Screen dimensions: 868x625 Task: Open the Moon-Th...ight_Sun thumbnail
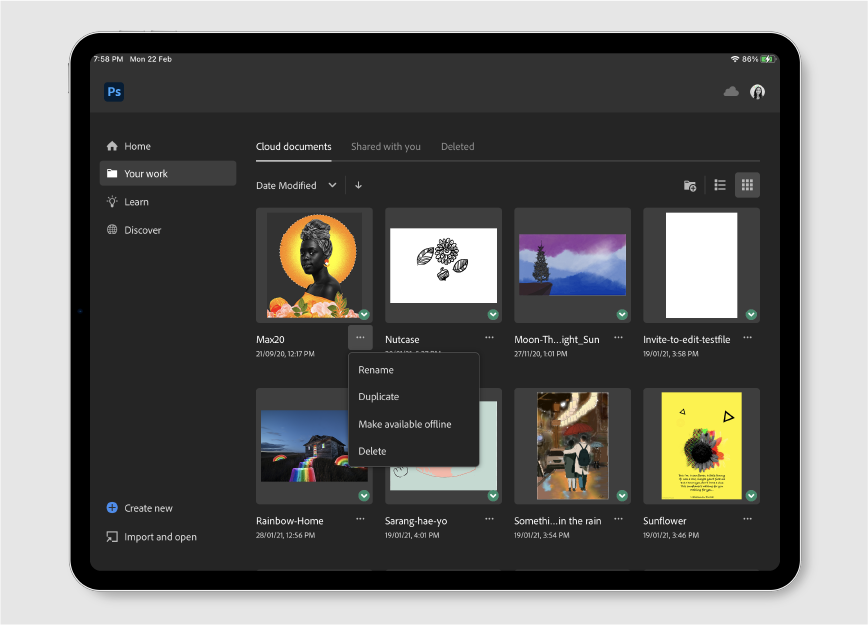pyautogui.click(x=572, y=265)
